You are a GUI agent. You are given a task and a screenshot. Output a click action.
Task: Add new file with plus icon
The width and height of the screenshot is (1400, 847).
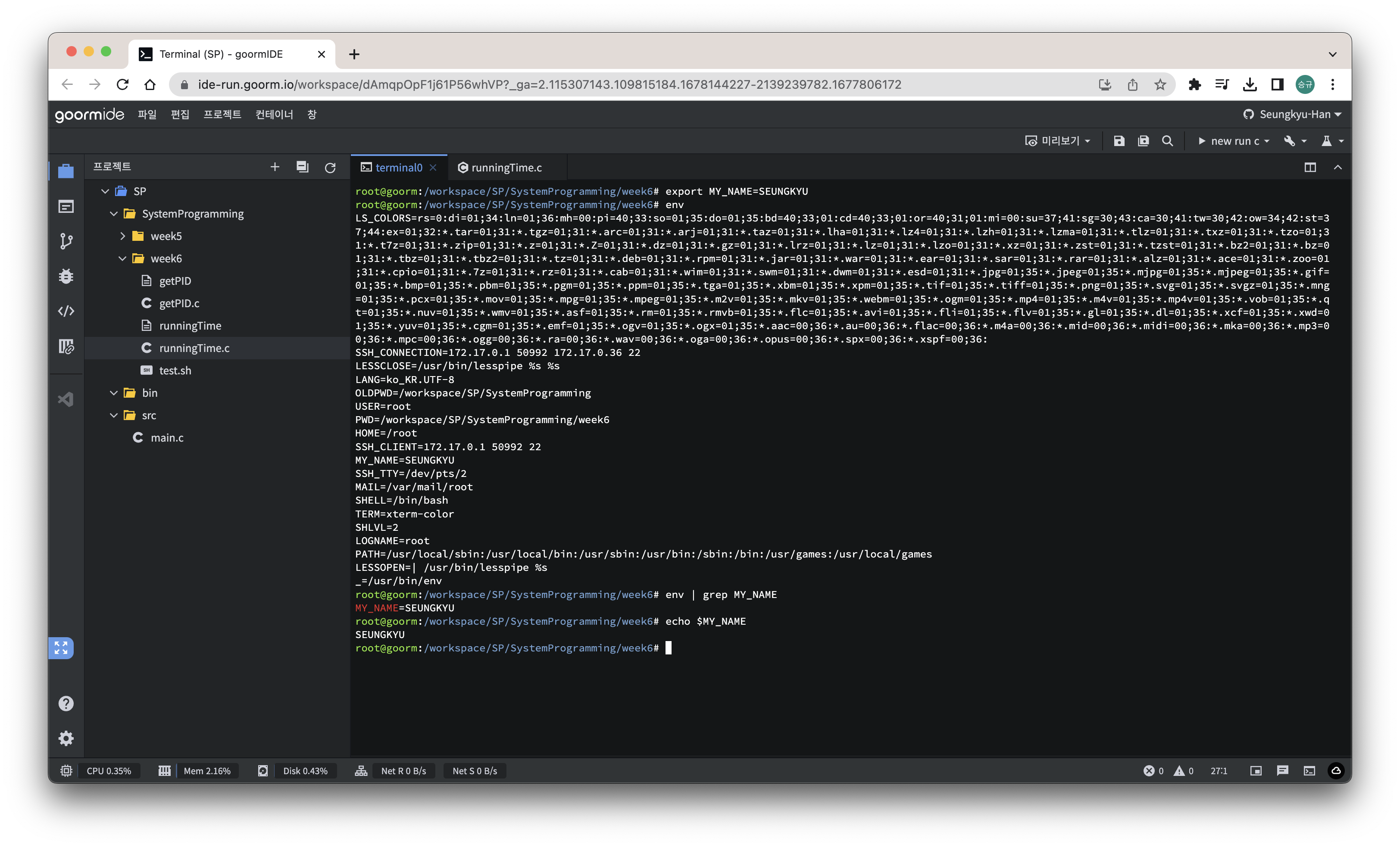pos(275,167)
